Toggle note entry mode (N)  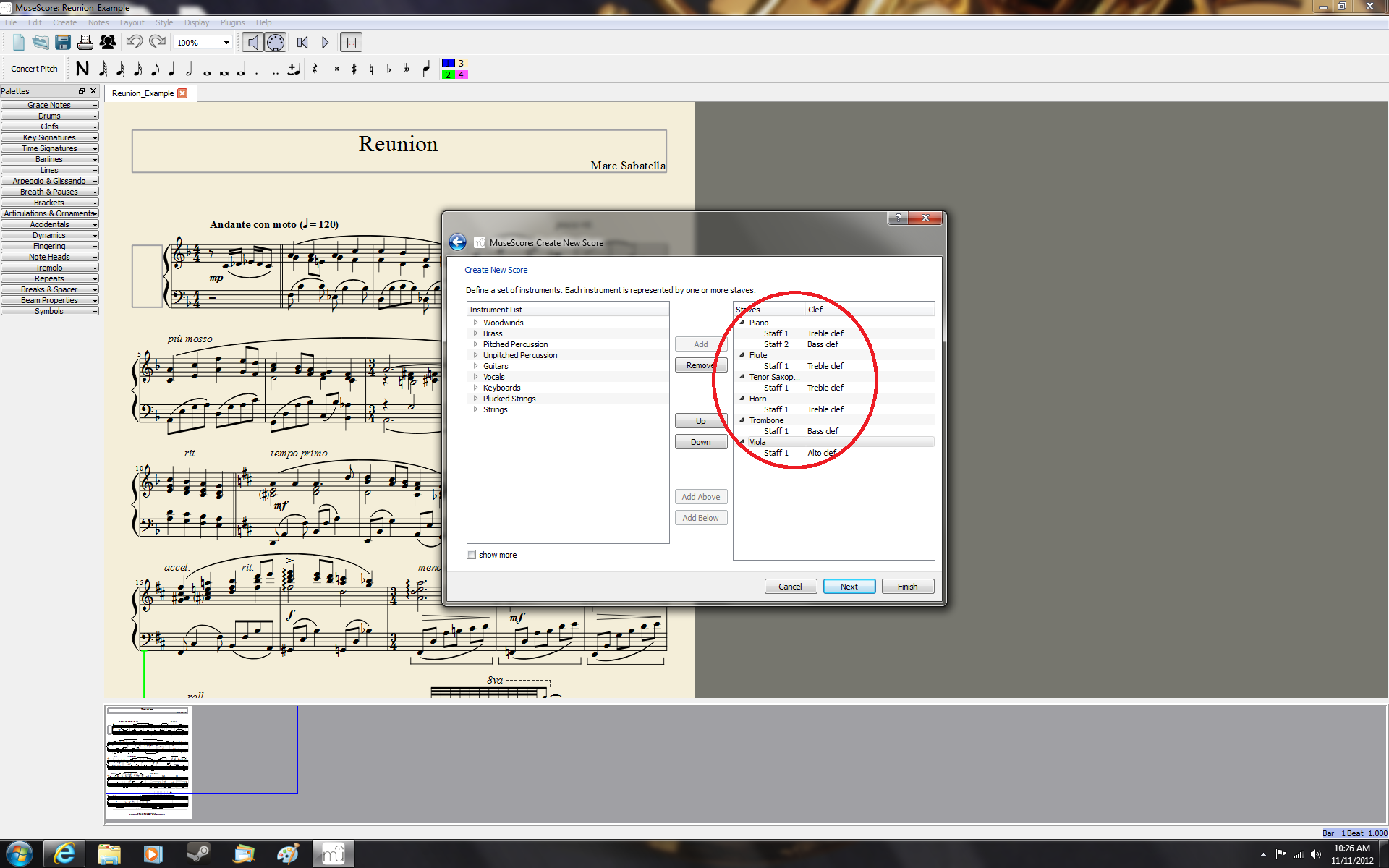click(82, 69)
